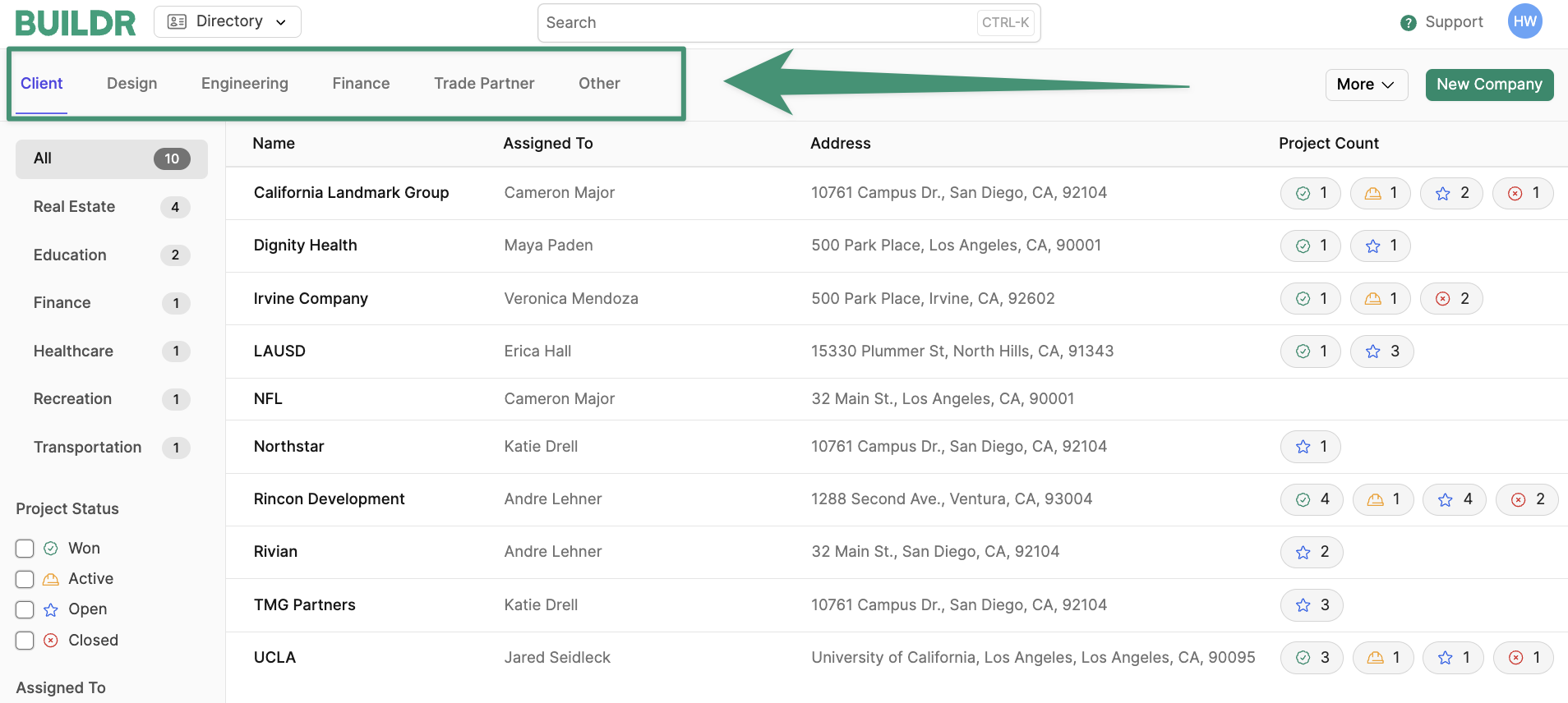Click Rivian open count badge
This screenshot has height=703, width=1568.
(1312, 552)
